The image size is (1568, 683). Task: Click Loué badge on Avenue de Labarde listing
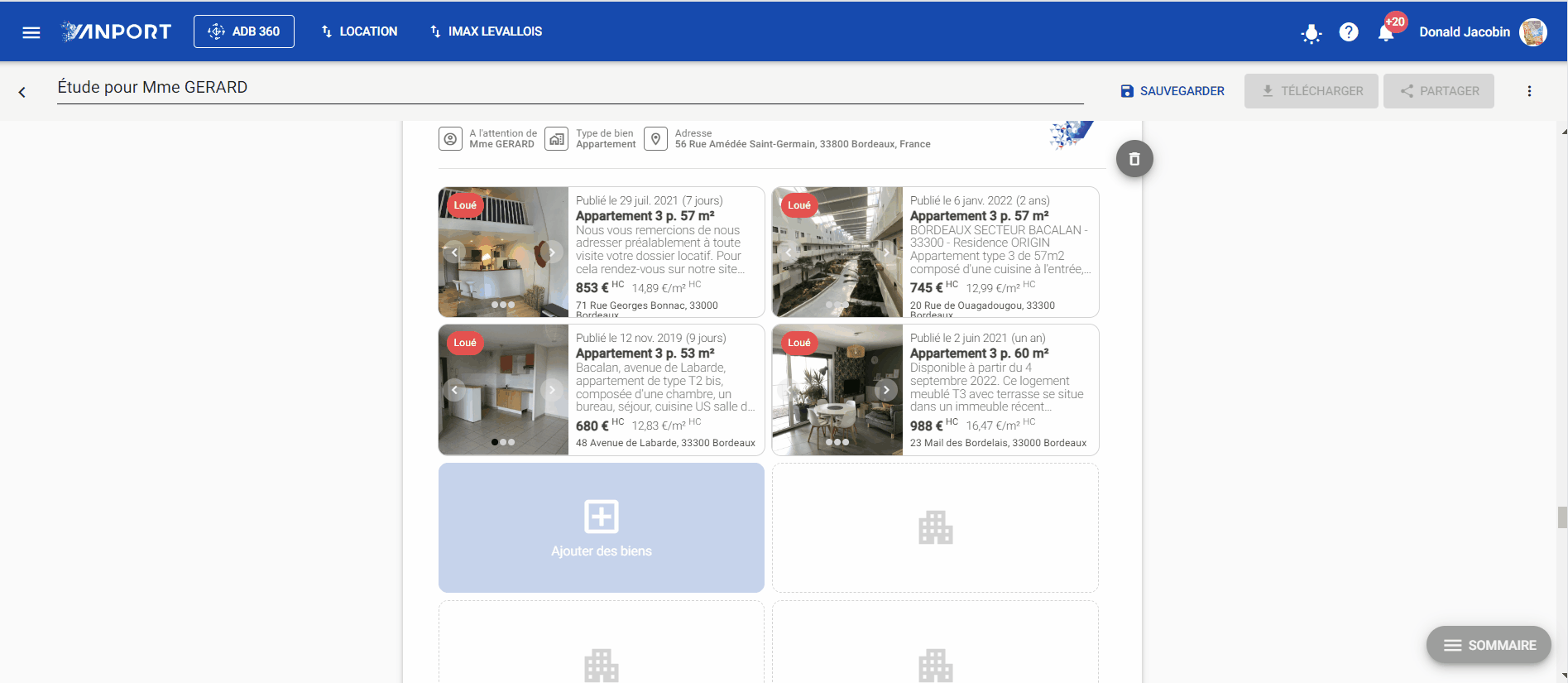point(465,343)
